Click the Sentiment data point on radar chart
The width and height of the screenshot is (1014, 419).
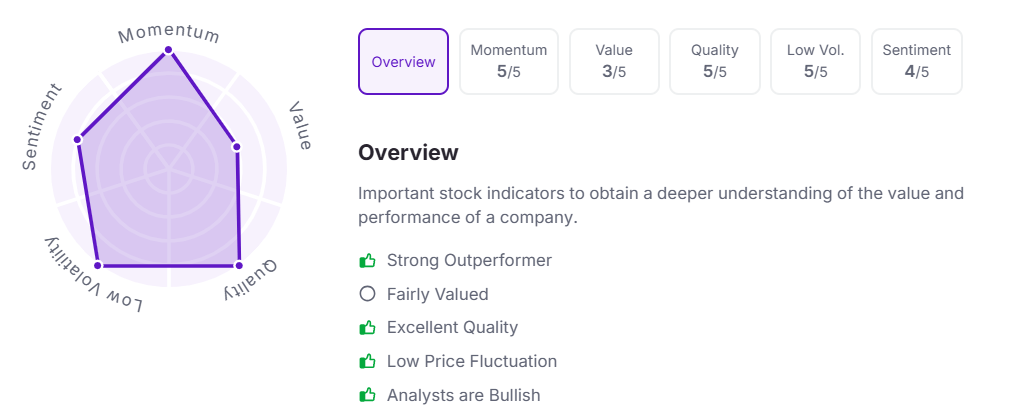[78, 139]
